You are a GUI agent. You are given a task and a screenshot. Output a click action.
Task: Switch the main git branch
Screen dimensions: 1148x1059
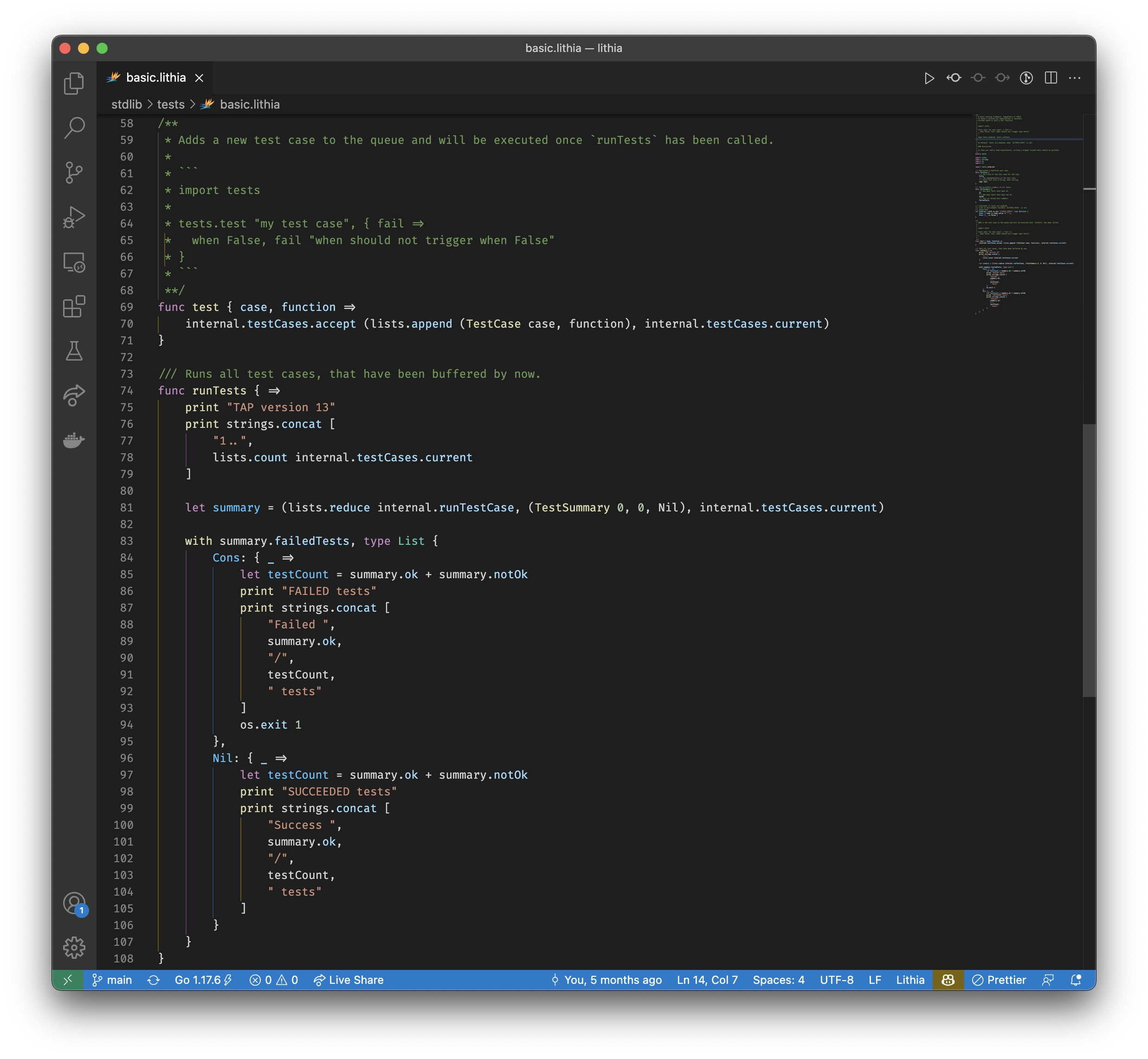[112, 980]
